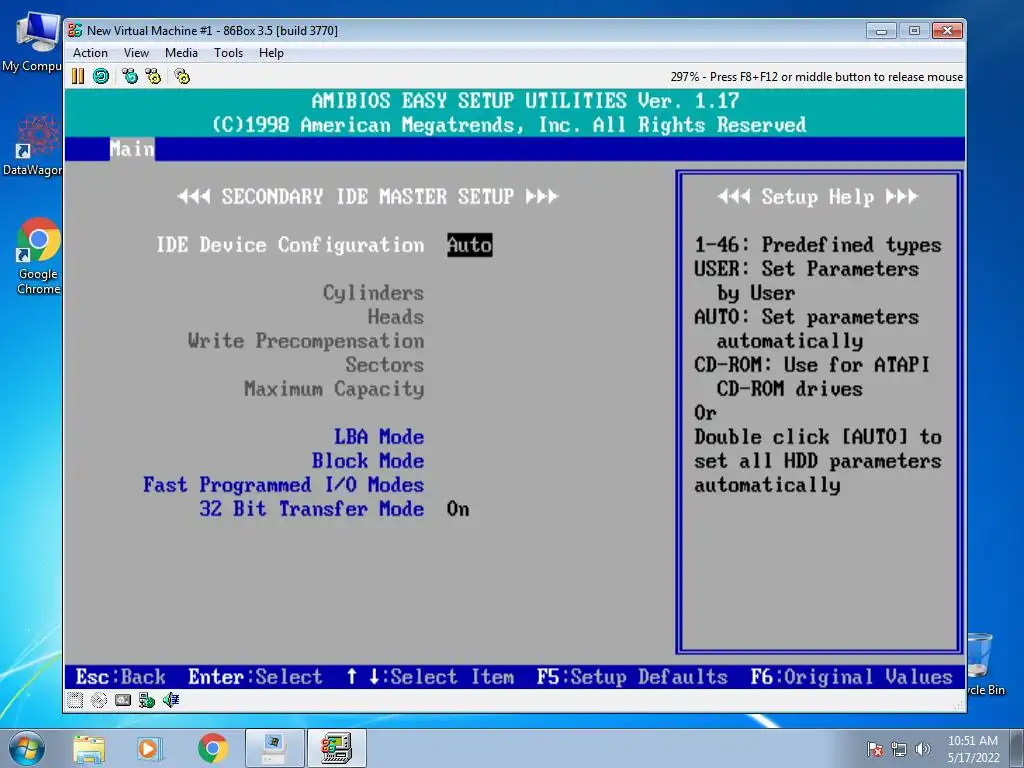Click the 297% mouse release status text

point(816,77)
